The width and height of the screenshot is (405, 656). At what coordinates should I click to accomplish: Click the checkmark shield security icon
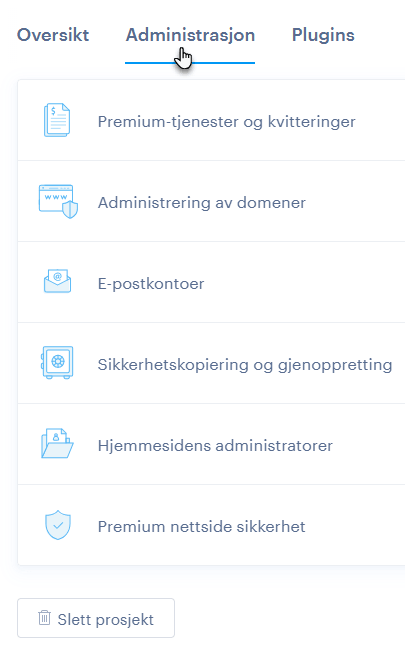tap(58, 525)
